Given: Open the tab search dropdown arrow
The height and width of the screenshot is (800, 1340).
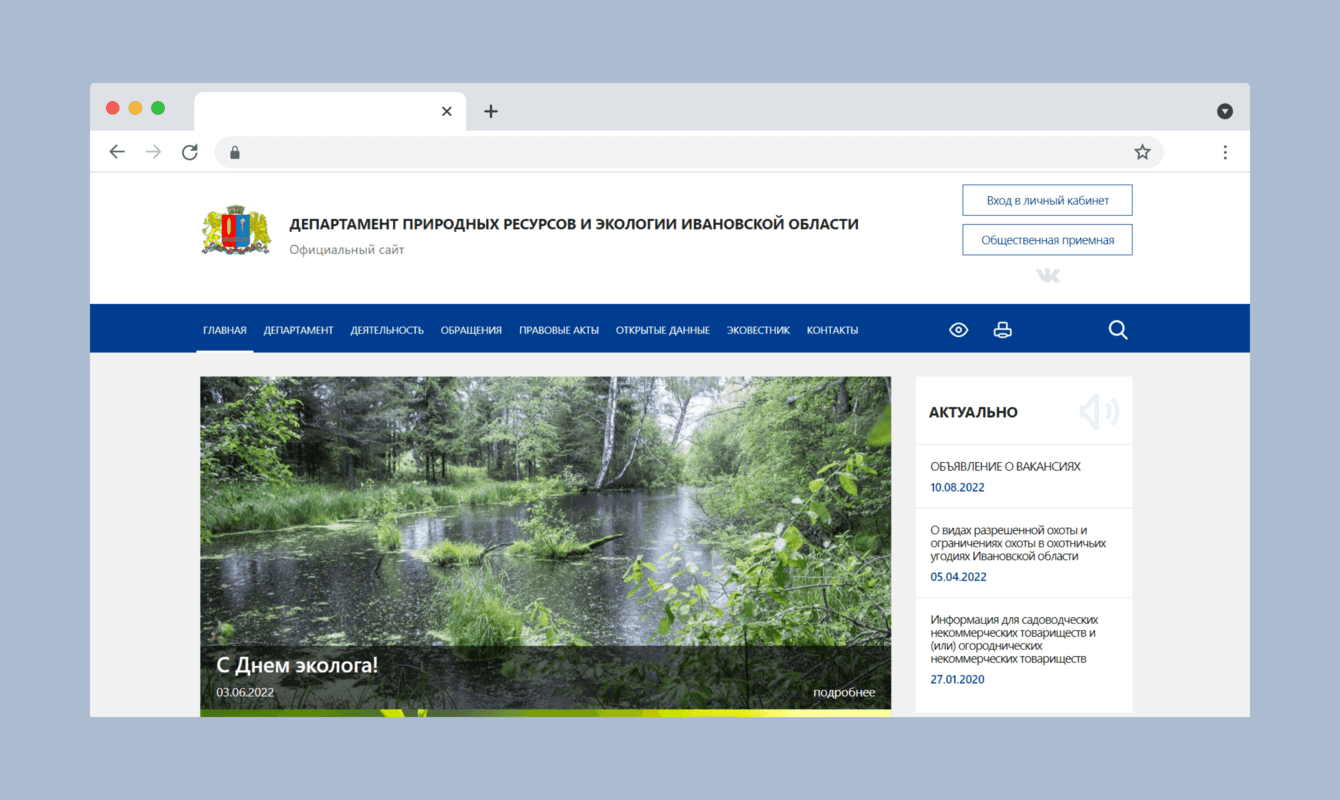Looking at the screenshot, I should click(1225, 111).
